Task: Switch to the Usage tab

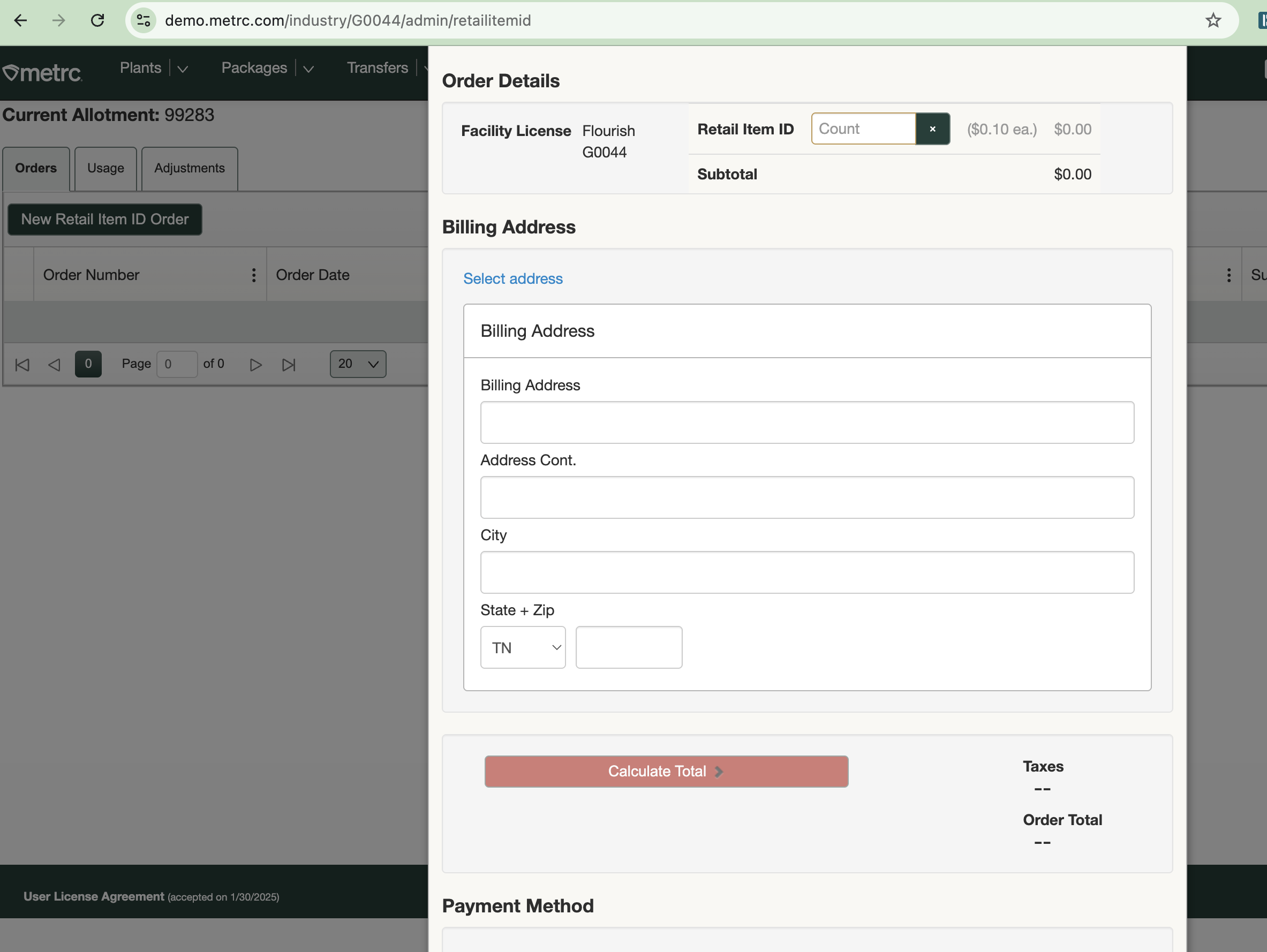Action: click(x=105, y=169)
